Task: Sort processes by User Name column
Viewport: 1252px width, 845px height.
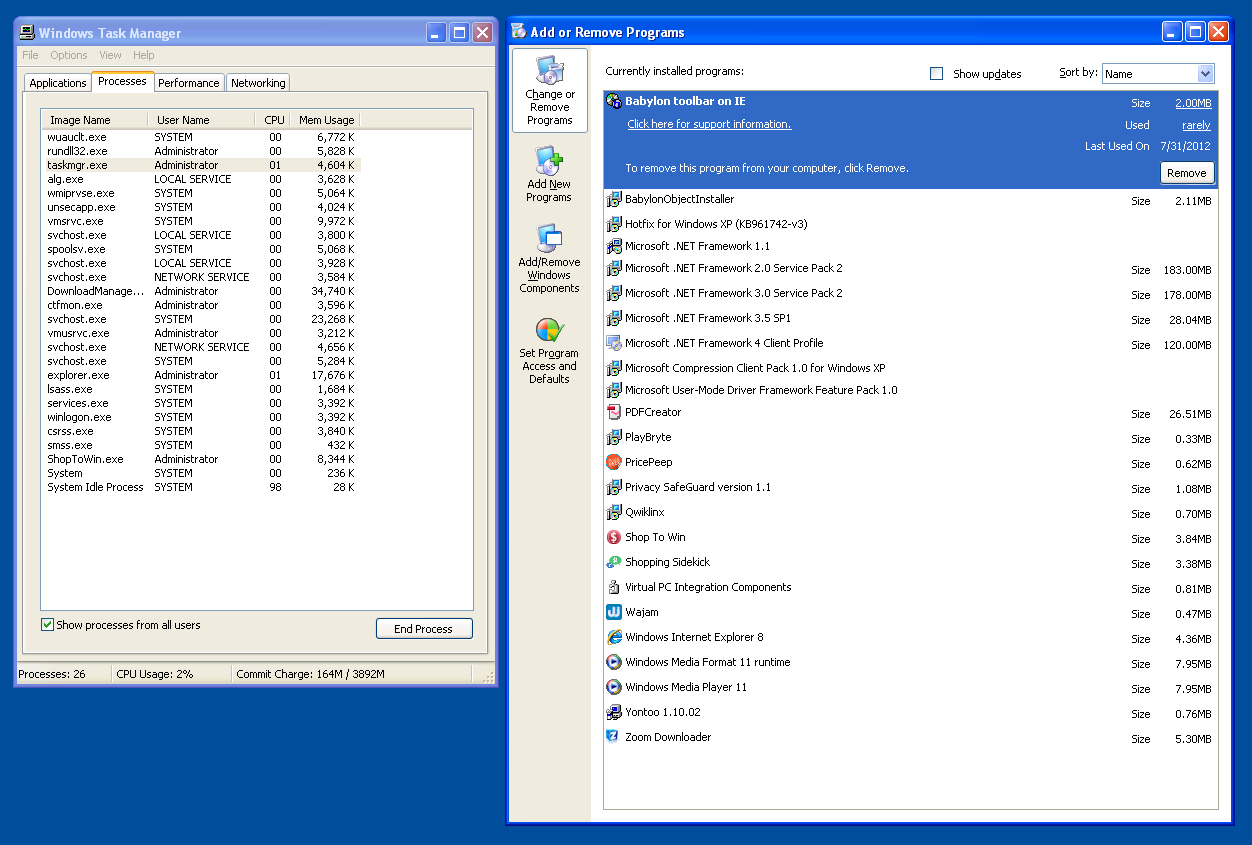Action: click(202, 120)
